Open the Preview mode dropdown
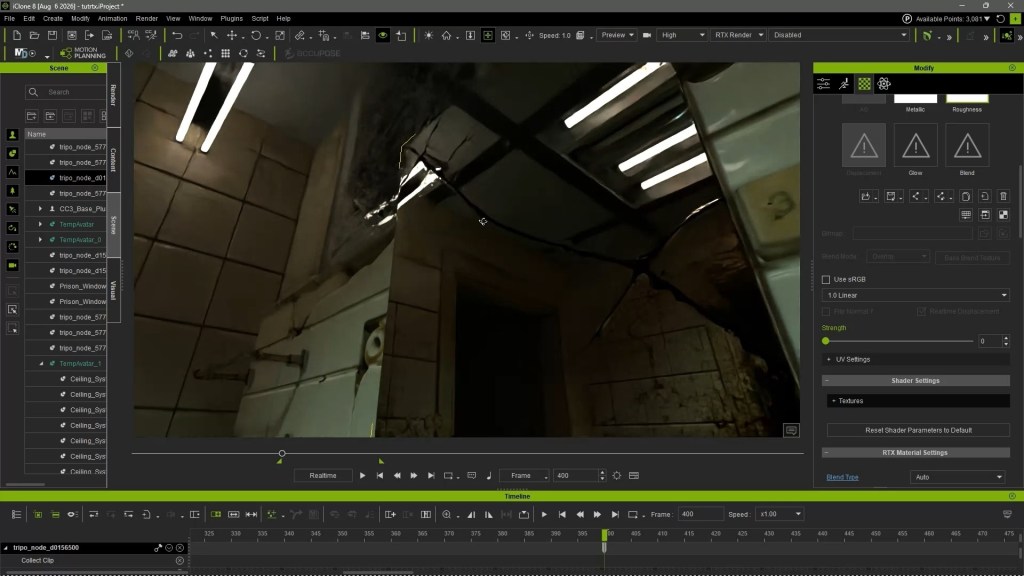This screenshot has height=576, width=1024. click(617, 35)
